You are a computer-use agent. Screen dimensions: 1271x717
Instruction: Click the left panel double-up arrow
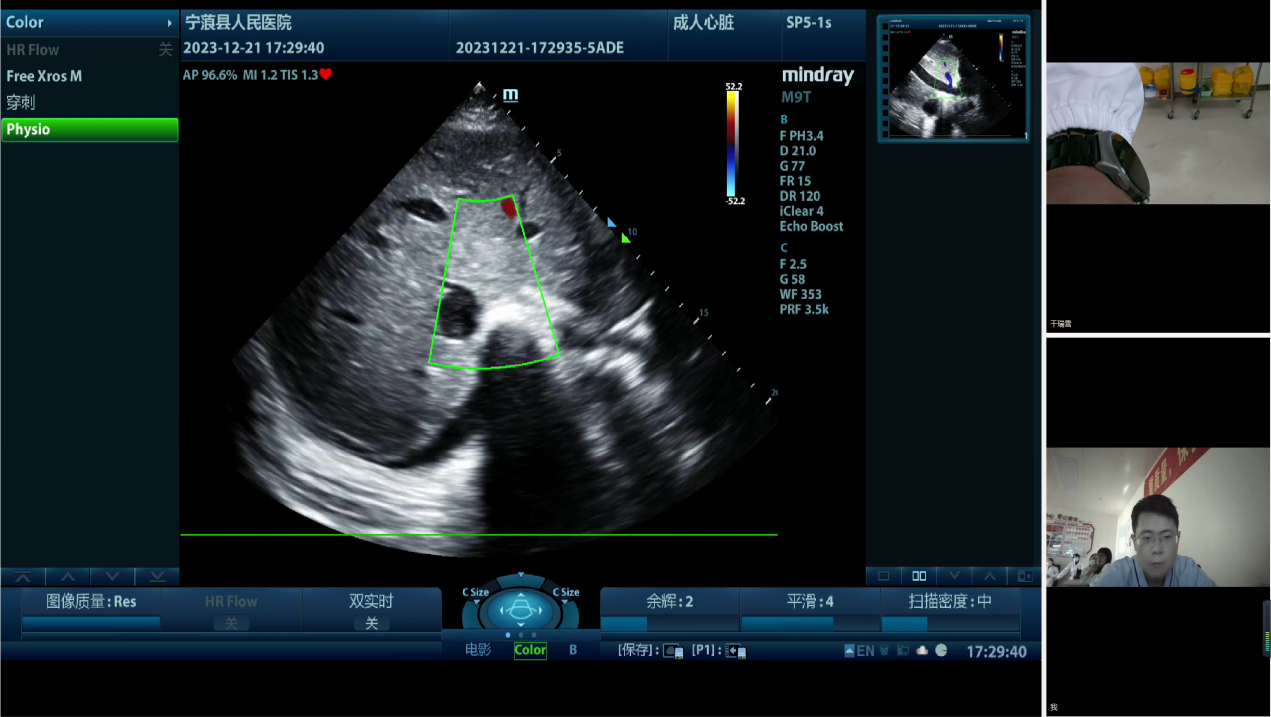22,577
